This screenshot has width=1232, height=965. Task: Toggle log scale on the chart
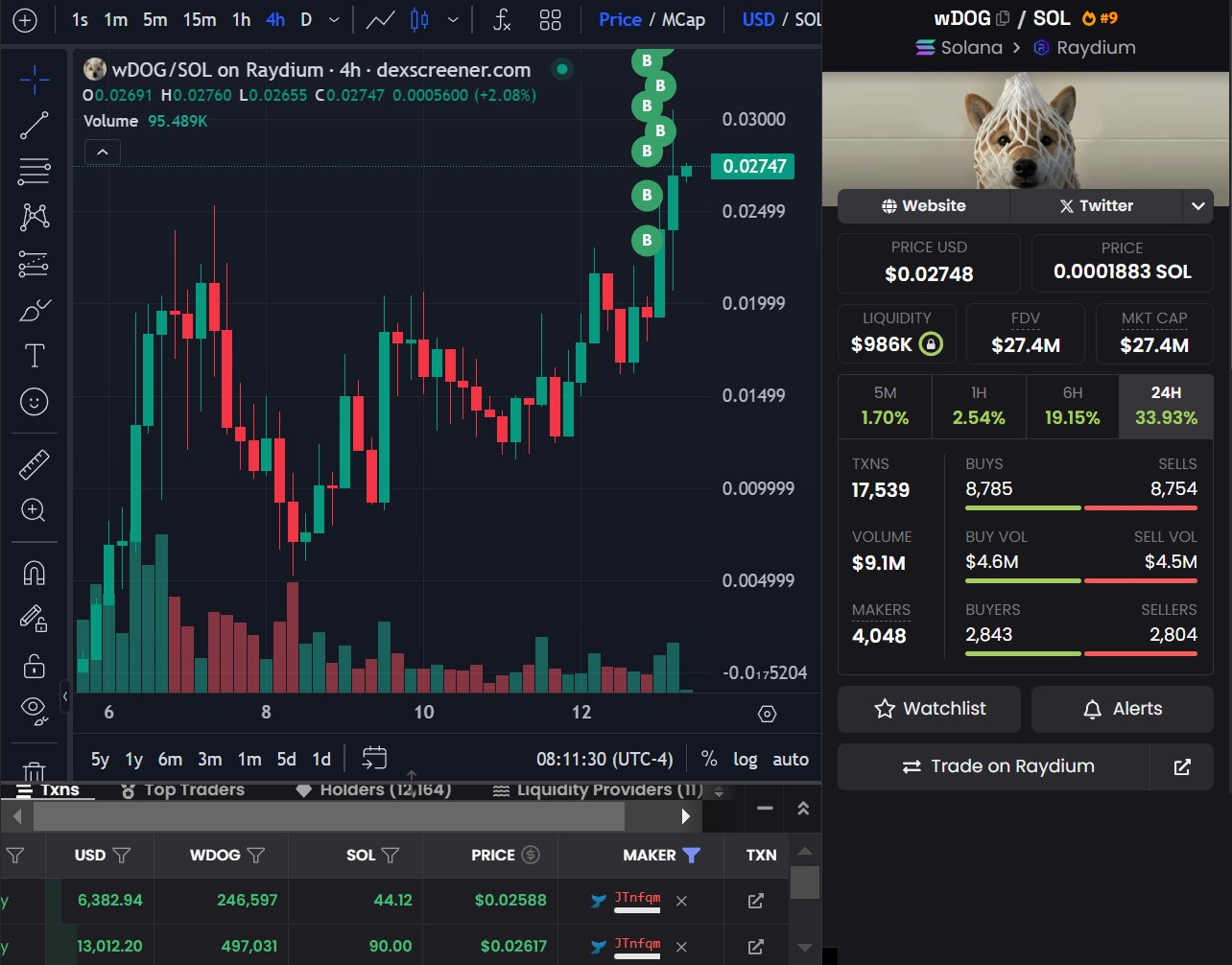tap(746, 759)
